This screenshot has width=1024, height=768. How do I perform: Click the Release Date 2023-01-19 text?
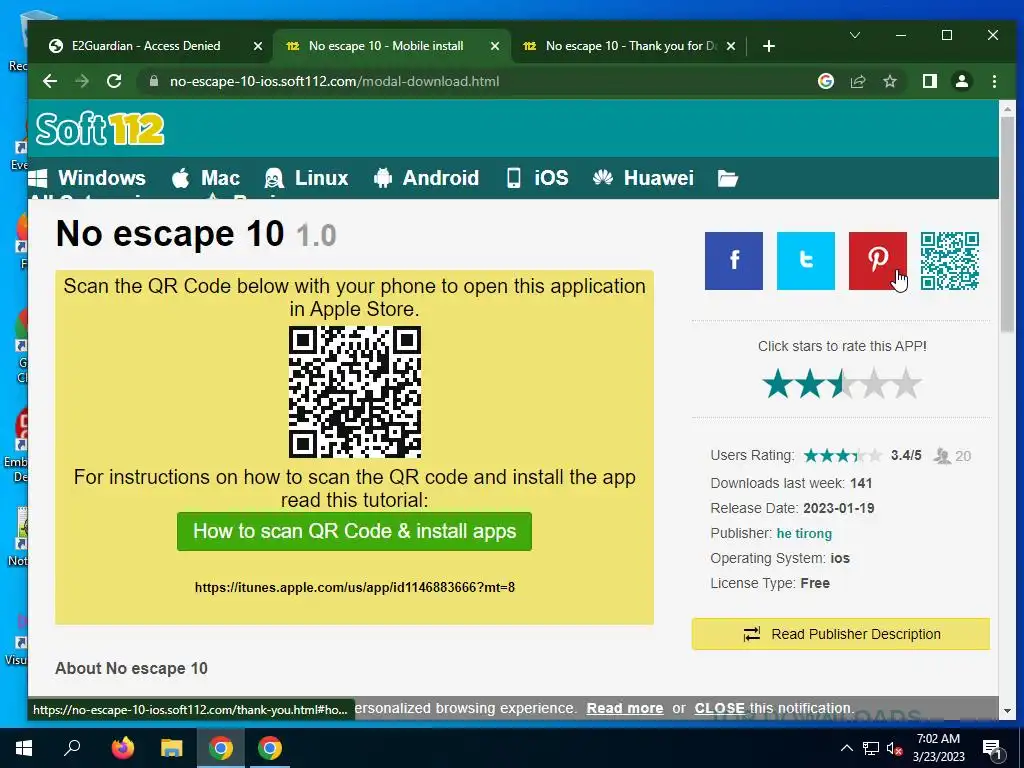pyautogui.click(x=792, y=509)
